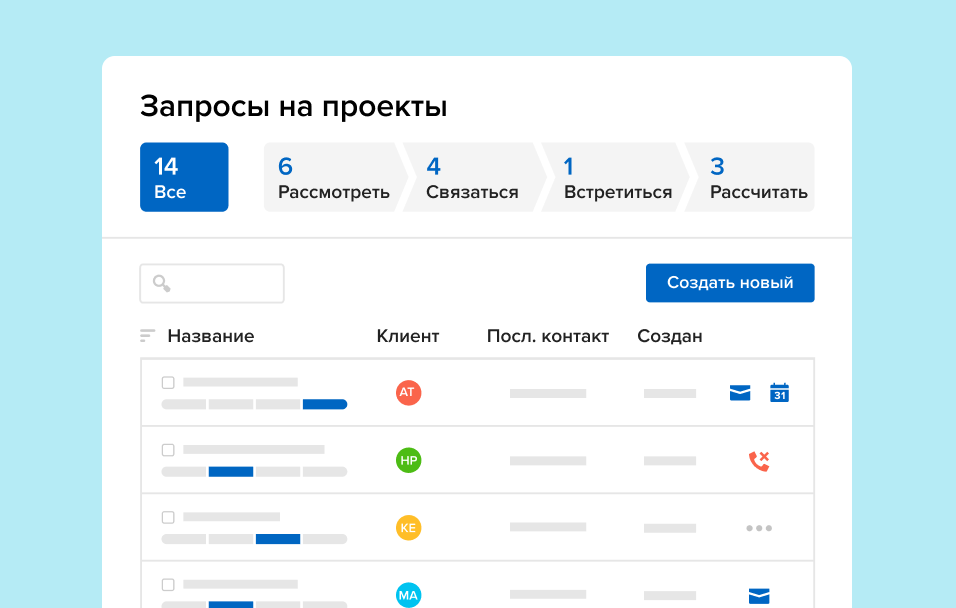Screen dimensions: 956x608
Task: Click the magnifier icon in the search box
Action: [x=162, y=283]
